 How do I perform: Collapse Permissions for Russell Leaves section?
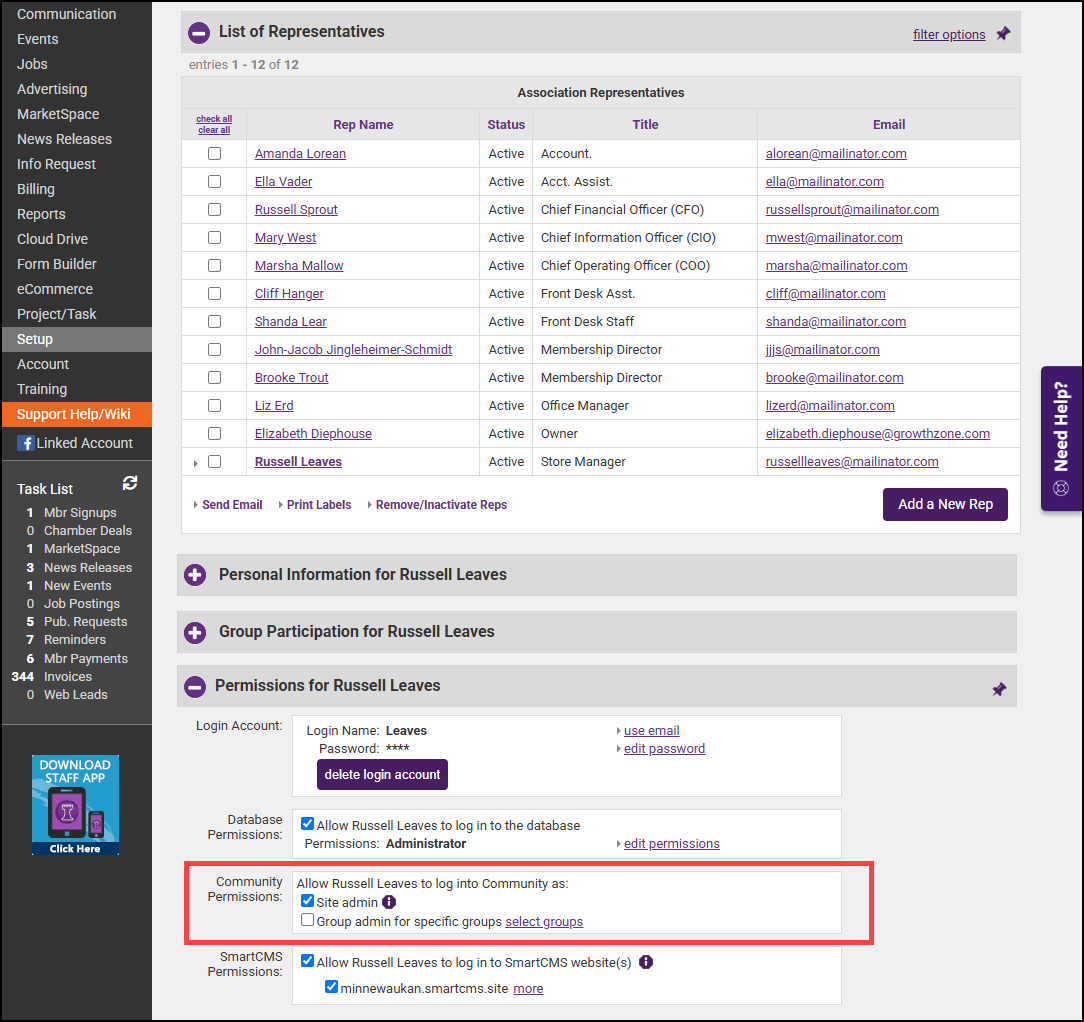[195, 686]
